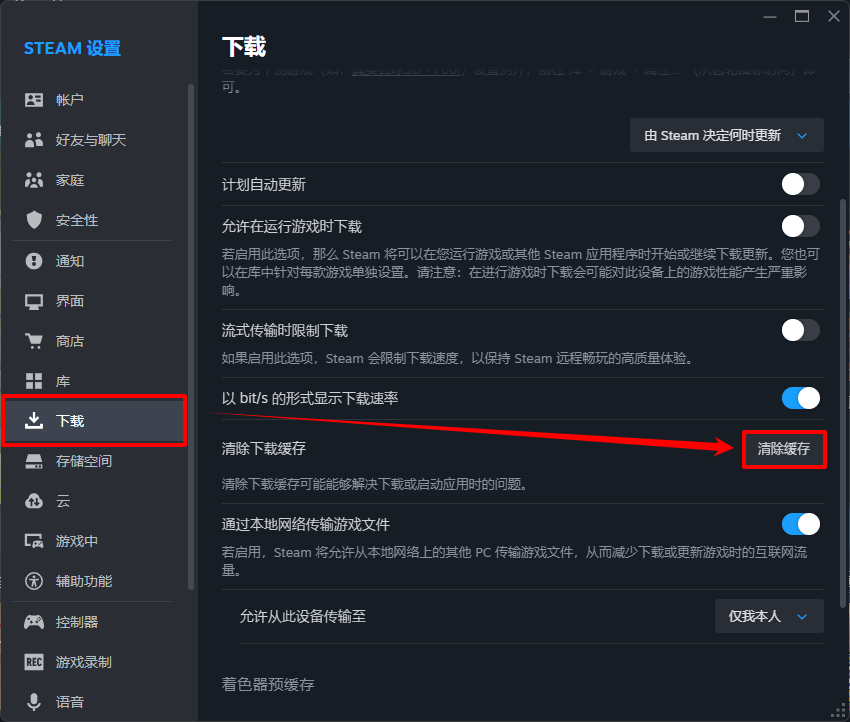
Task: Maximize the Steam settings window
Action: [x=802, y=16]
